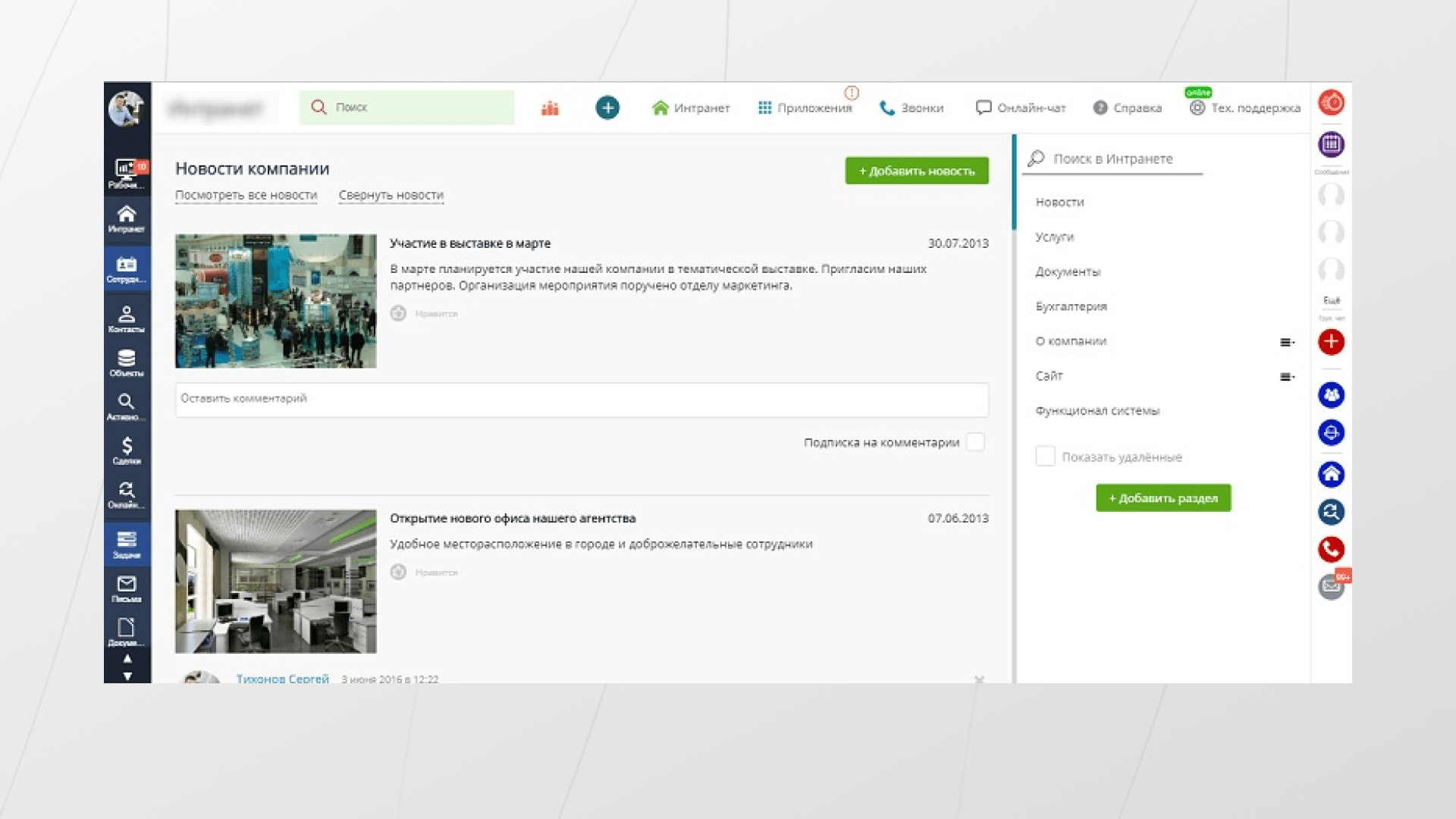Screen dimensions: 1456x819
Task: Open the exhibition hall news thumbnail
Action: [x=276, y=301]
